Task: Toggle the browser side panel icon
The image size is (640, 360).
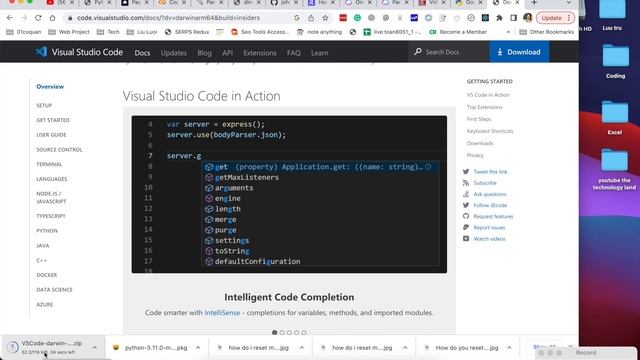Action: tap(513, 18)
